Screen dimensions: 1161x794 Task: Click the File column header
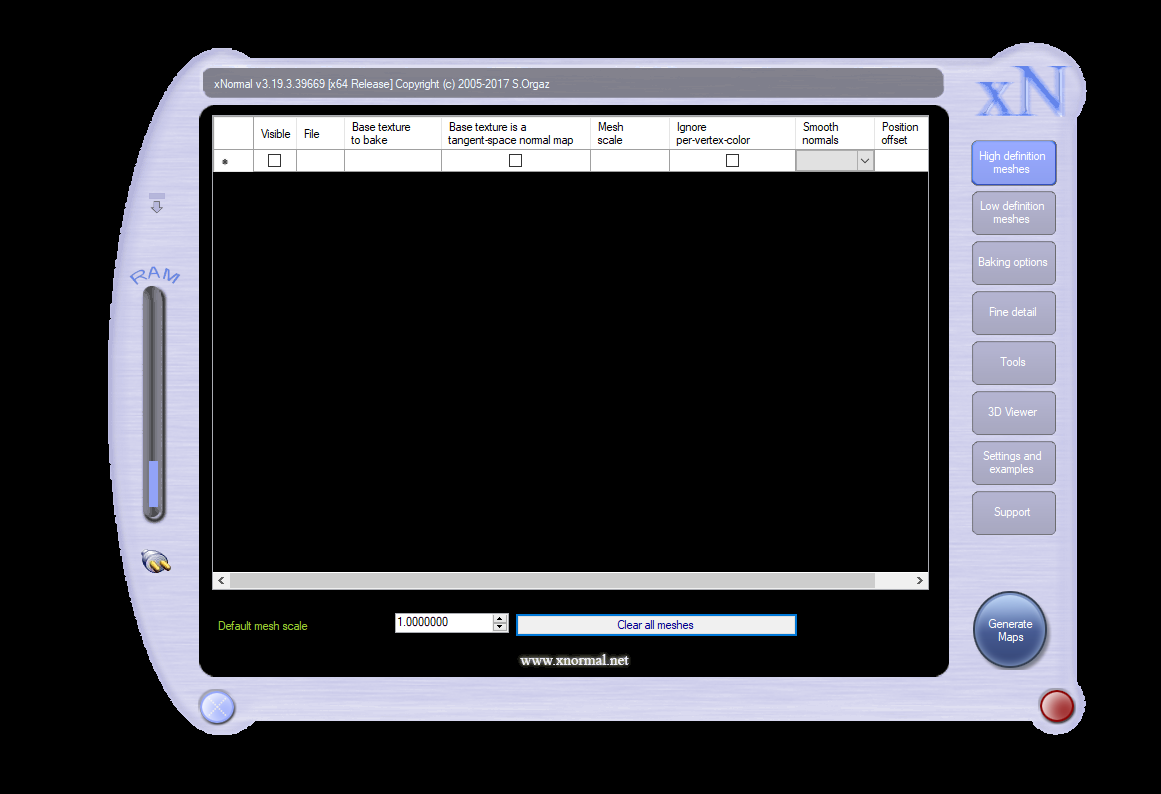[x=320, y=133]
